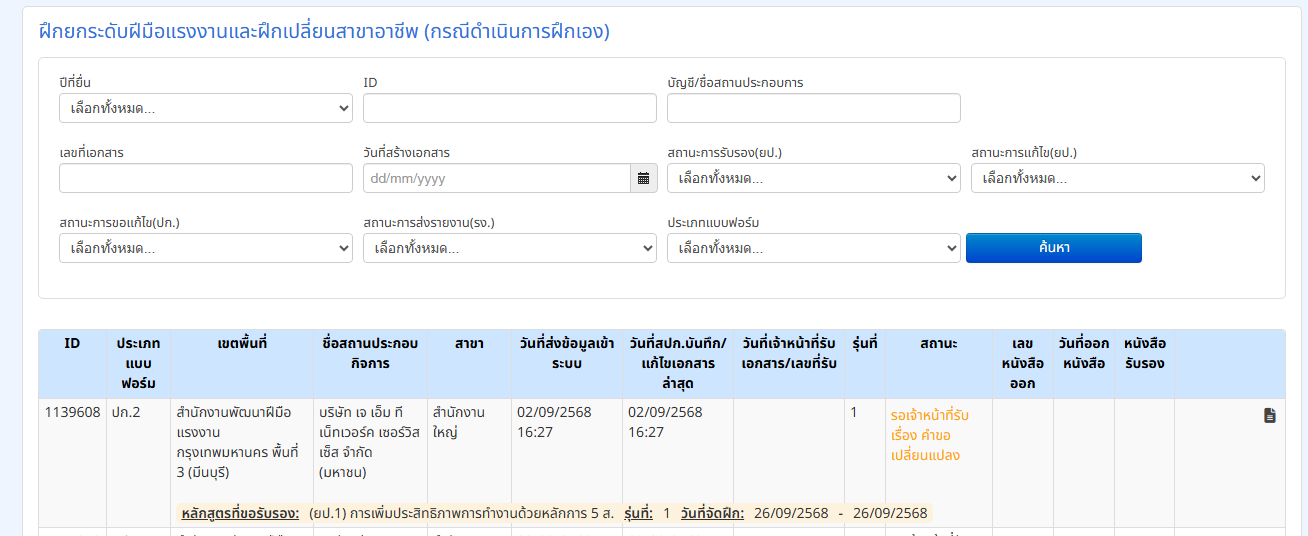Click the orange รอเจ้าหน้าที่รับเรื่อง status text
1308x536 pixels.
(929, 435)
